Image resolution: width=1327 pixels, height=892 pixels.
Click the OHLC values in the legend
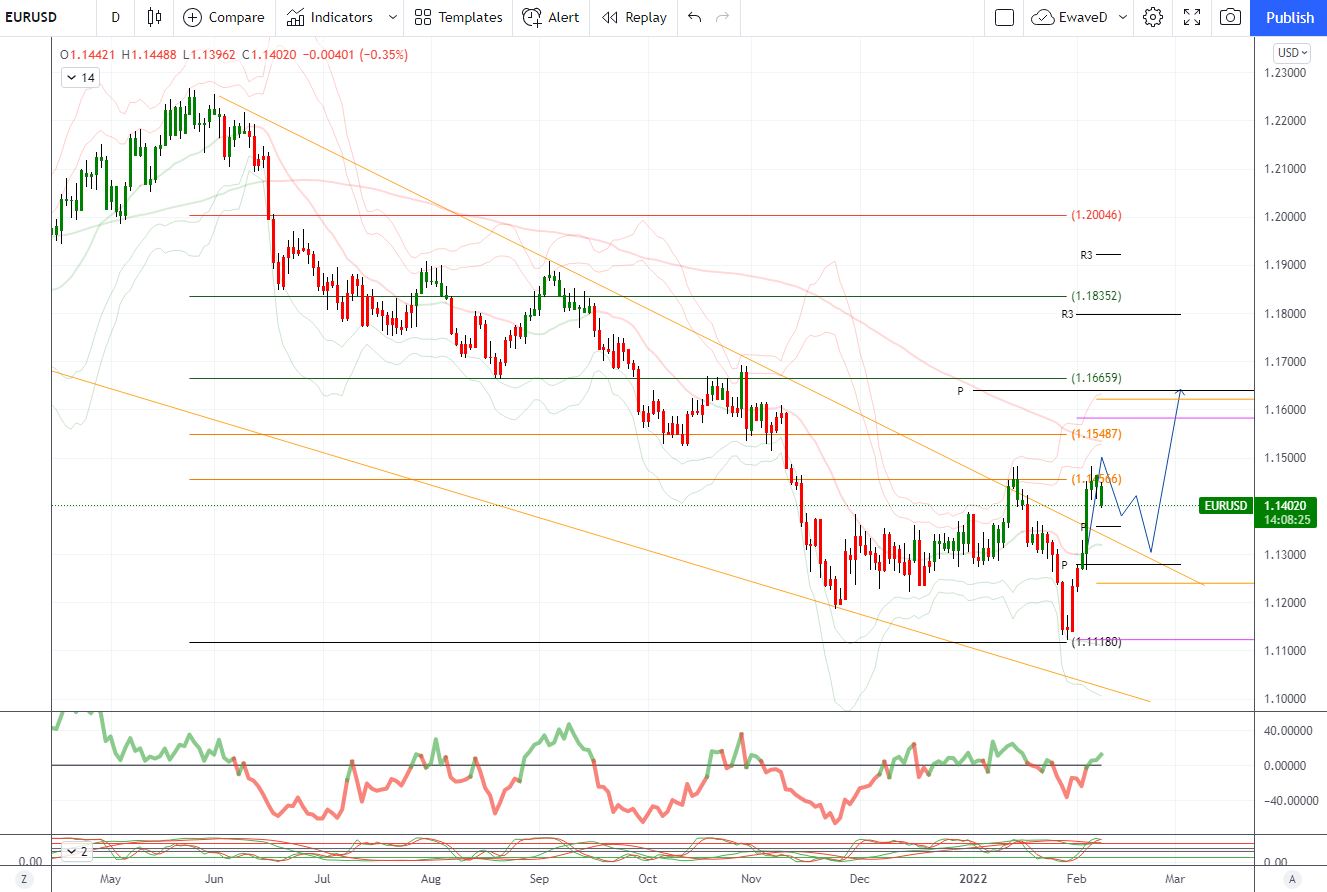[234, 55]
